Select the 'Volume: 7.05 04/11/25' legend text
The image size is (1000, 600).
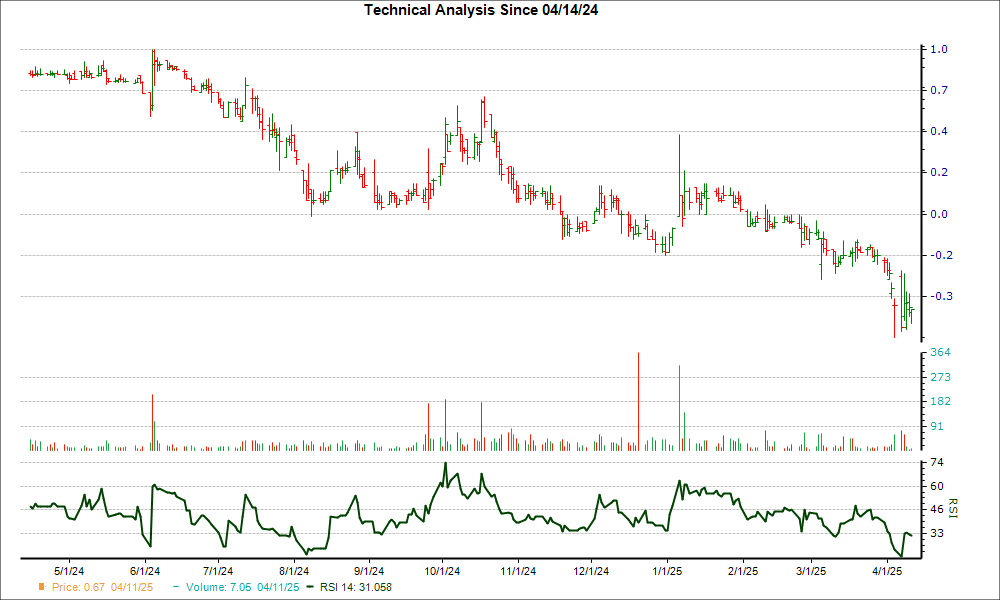click(242, 587)
